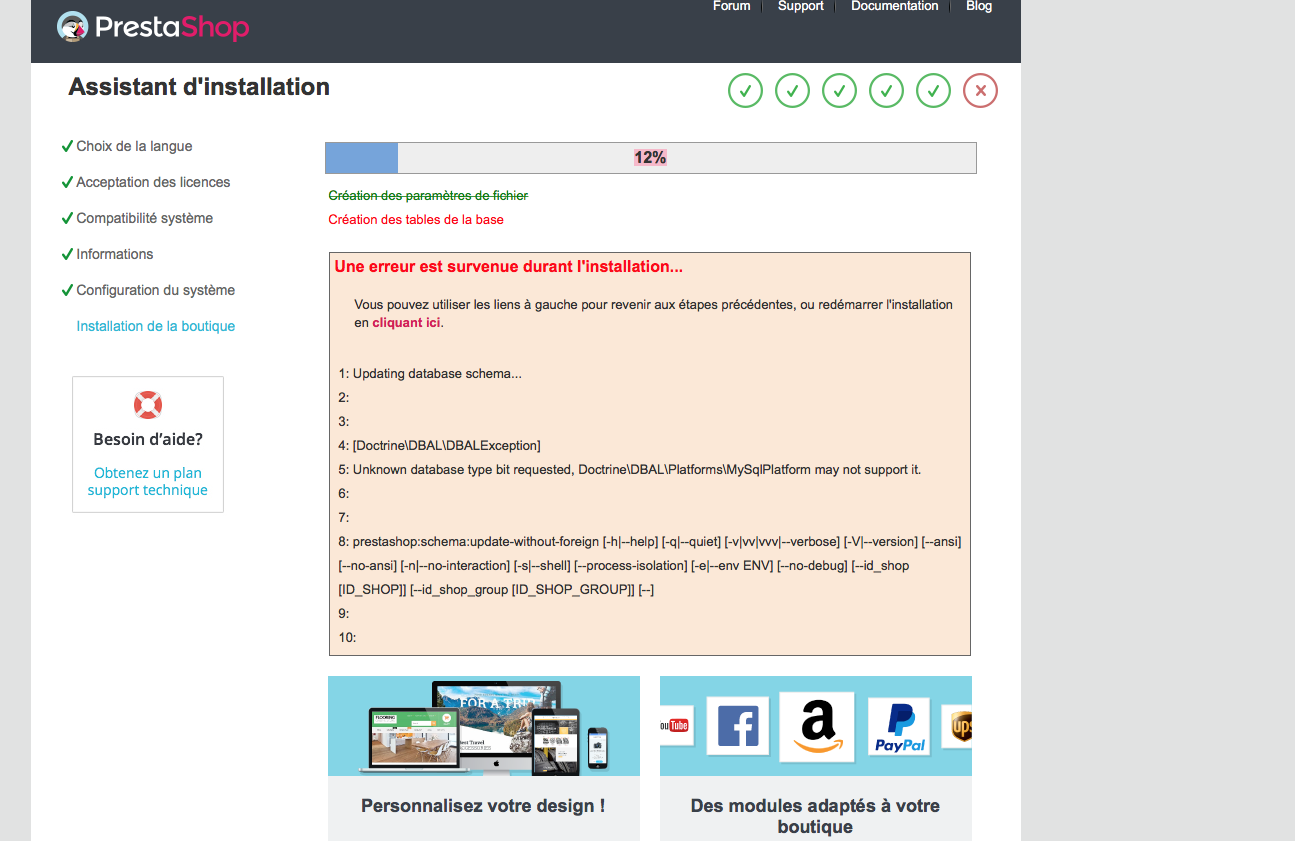Click the PayPal module icon
Screen dimensions: 1295x841
click(x=899, y=727)
